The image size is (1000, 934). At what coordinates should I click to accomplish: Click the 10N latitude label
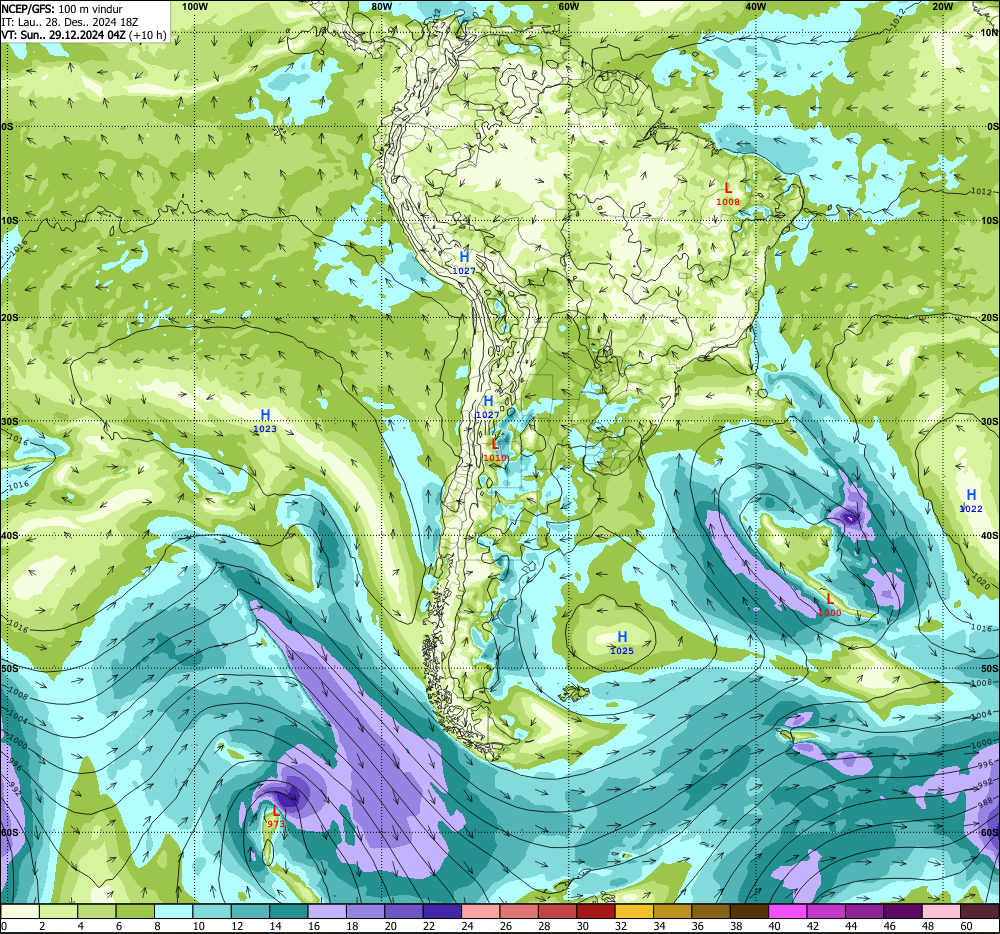(x=989, y=33)
